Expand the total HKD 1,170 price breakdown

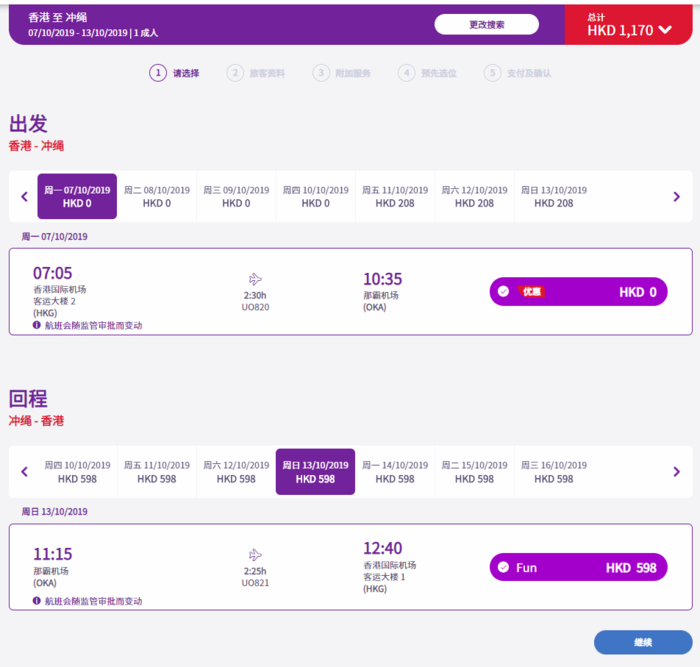[666, 30]
